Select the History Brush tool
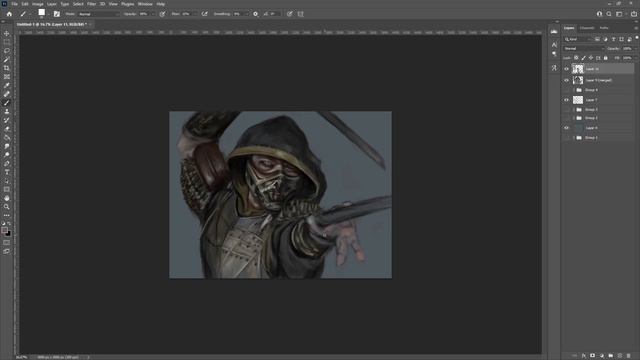This screenshot has height=360, width=640. point(7,120)
